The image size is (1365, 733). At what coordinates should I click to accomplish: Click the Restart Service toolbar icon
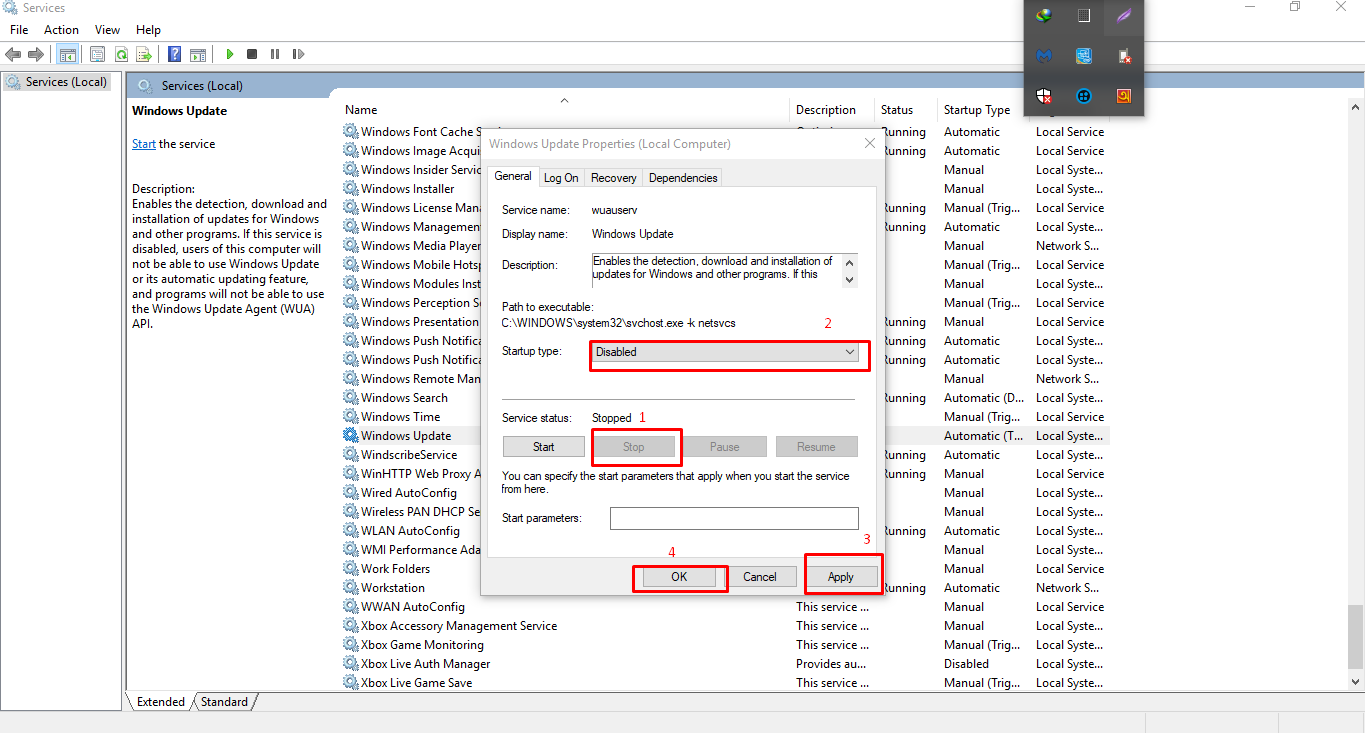[x=297, y=54]
